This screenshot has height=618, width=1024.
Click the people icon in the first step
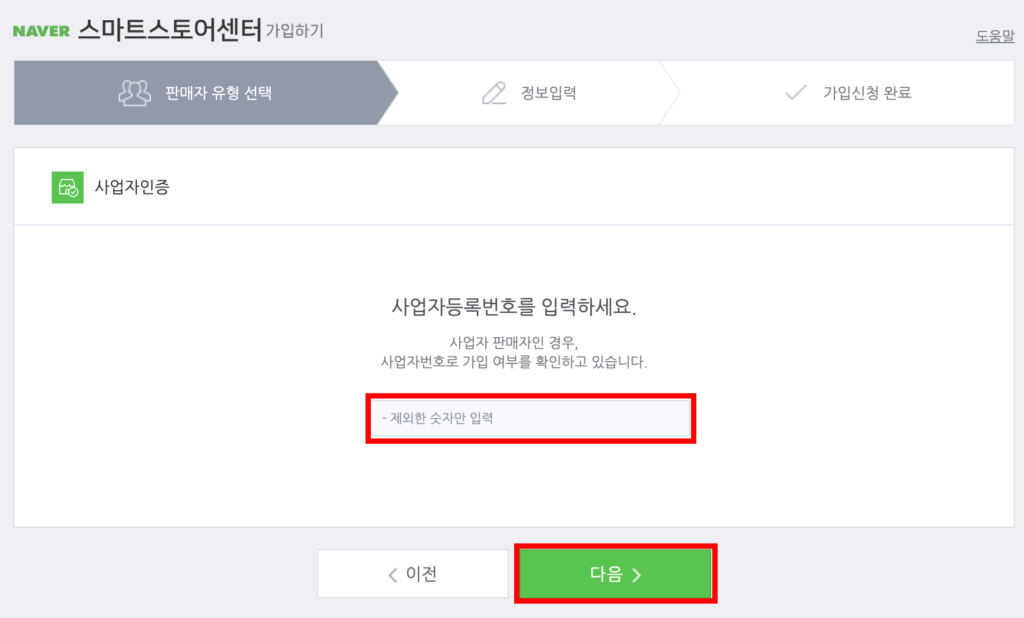click(x=134, y=93)
